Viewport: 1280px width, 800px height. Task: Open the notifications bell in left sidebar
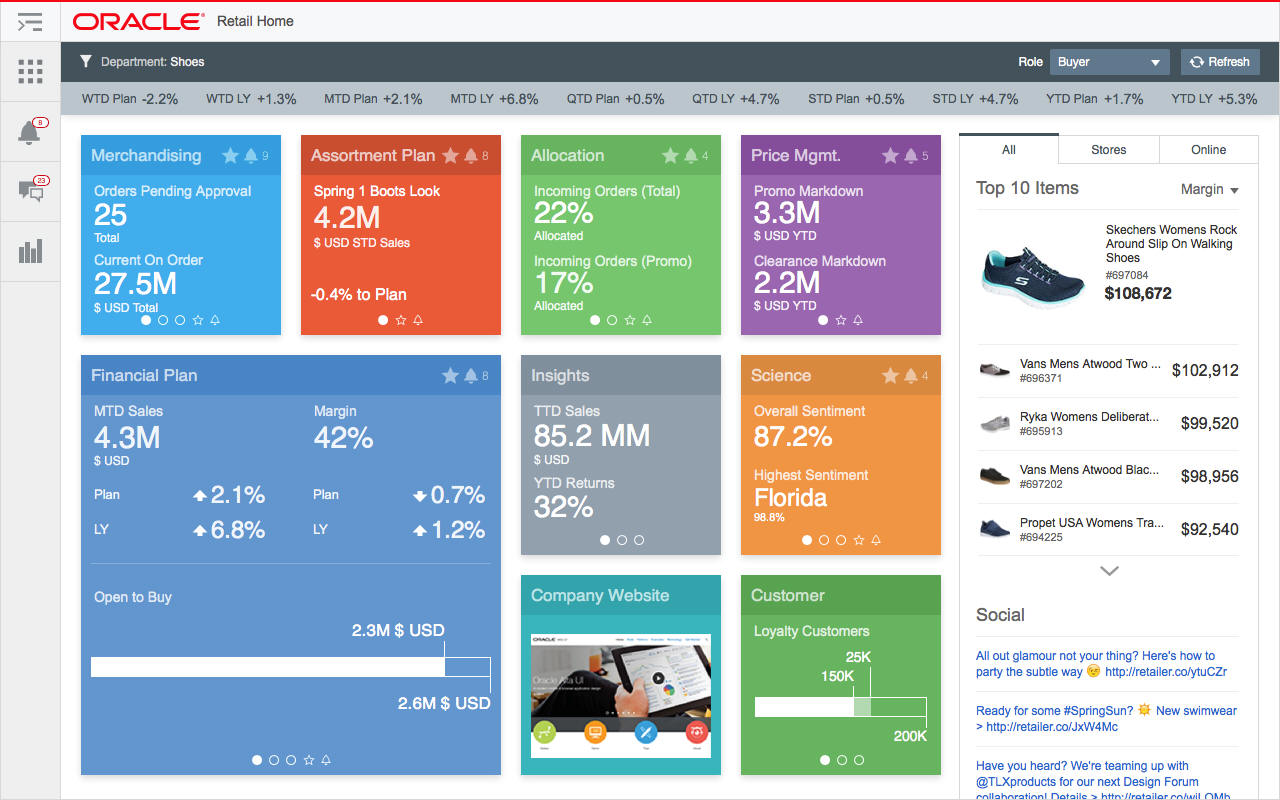point(30,131)
